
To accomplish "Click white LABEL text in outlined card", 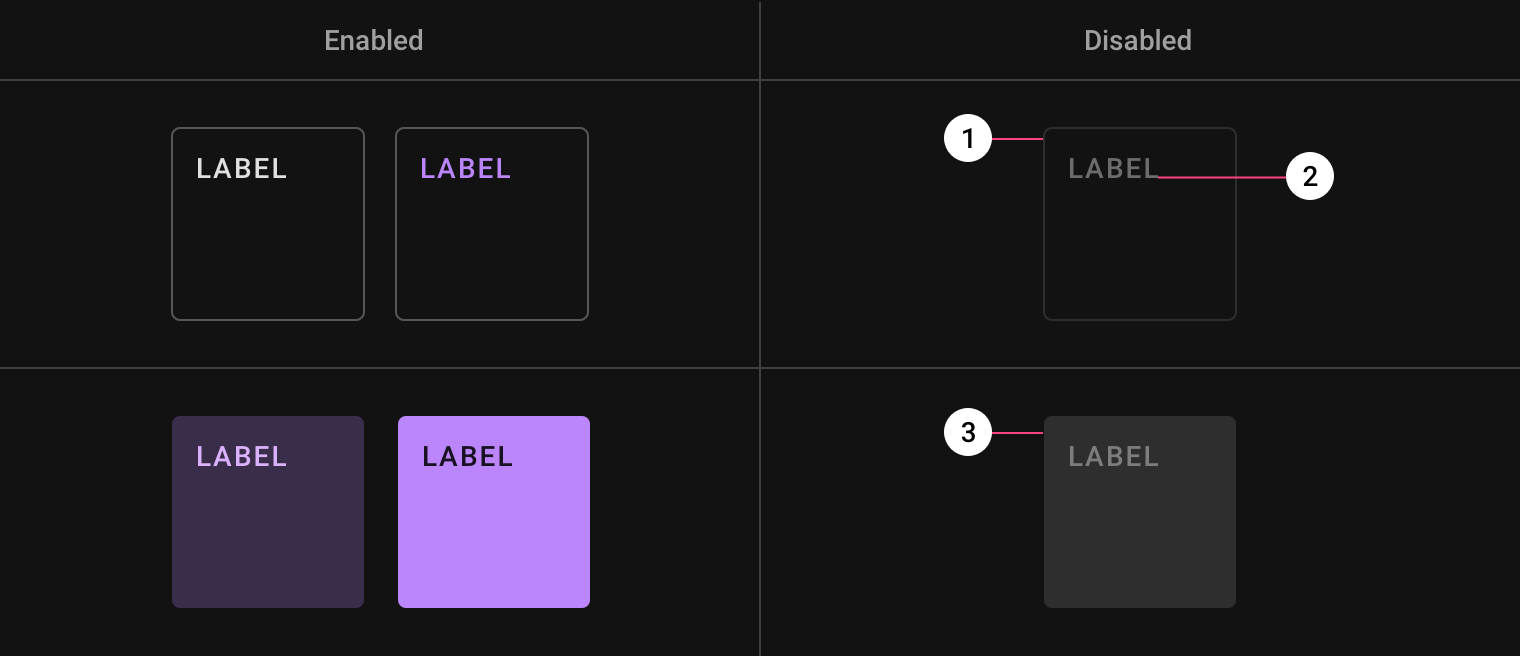I will 242,169.
